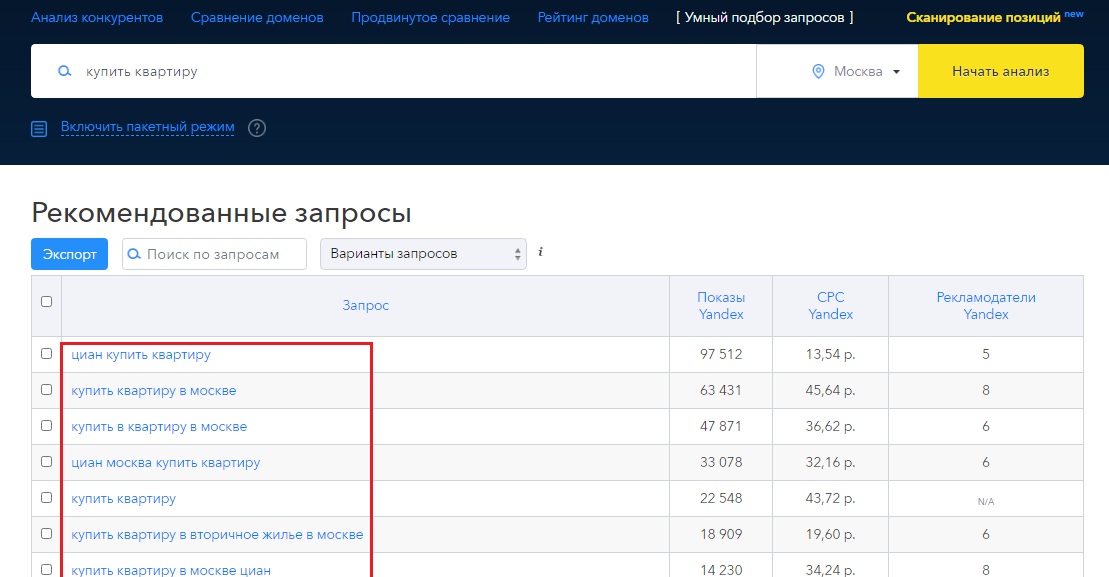Viewport: 1109px width, 577px height.
Task: Expand the Варианты запросов dropdown
Action: (423, 254)
